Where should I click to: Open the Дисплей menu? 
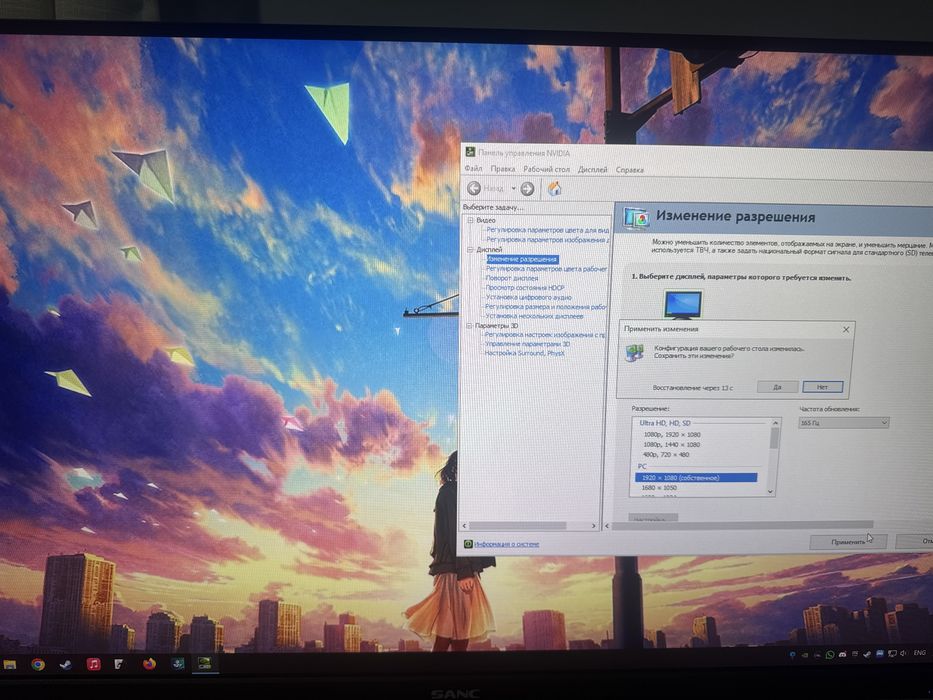click(x=593, y=170)
